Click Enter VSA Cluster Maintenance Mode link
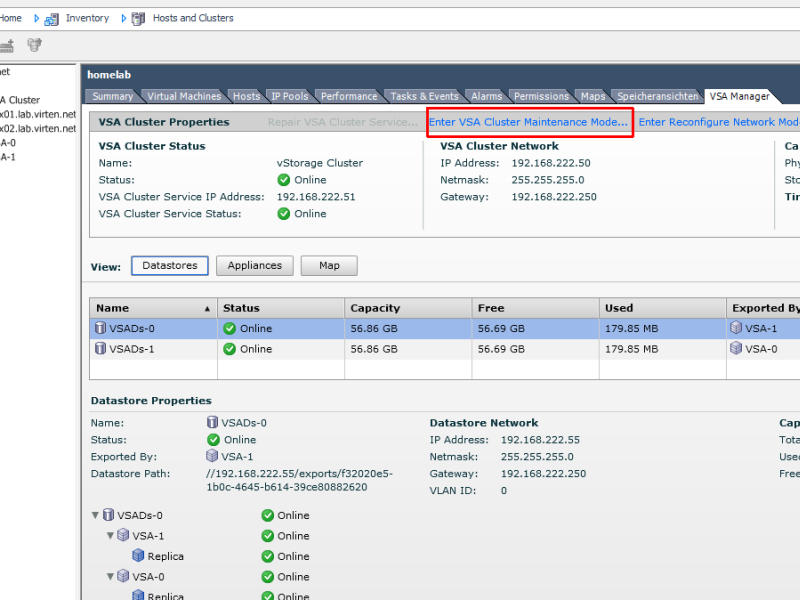 click(528, 122)
